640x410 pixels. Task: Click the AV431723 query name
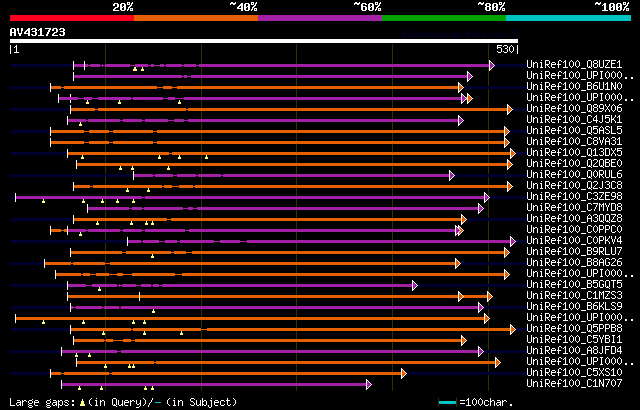pyautogui.click(x=38, y=32)
